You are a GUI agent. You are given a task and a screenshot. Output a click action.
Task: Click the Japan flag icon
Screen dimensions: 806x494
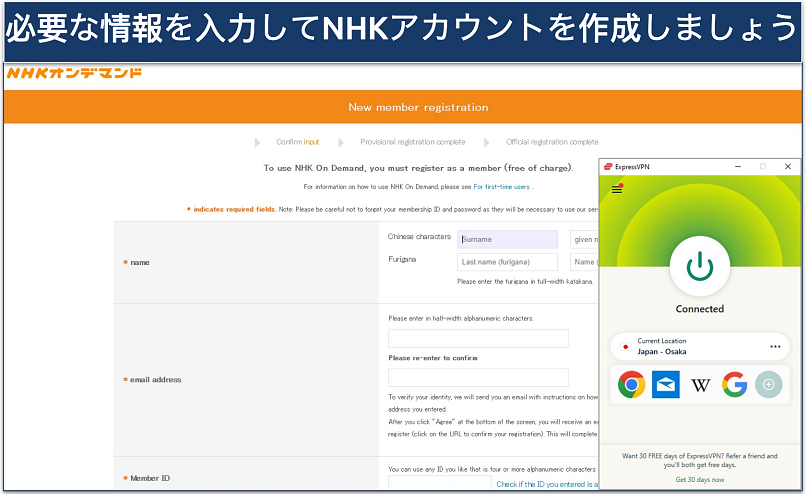pos(626,347)
